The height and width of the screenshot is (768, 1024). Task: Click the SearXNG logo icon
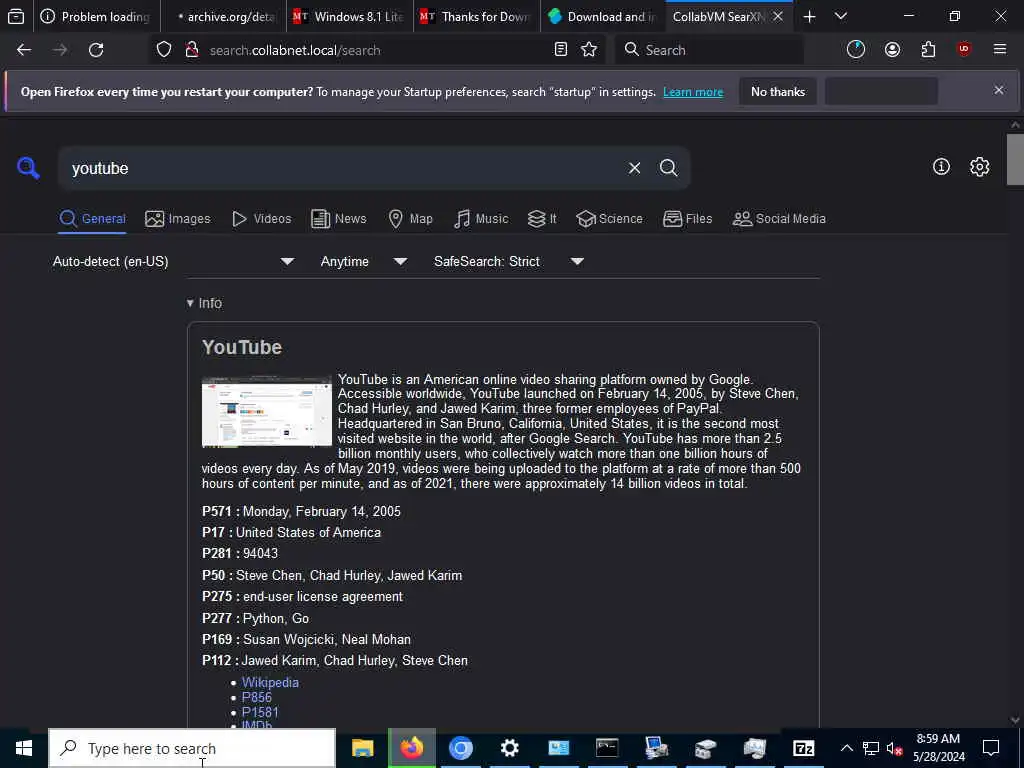[x=28, y=168]
